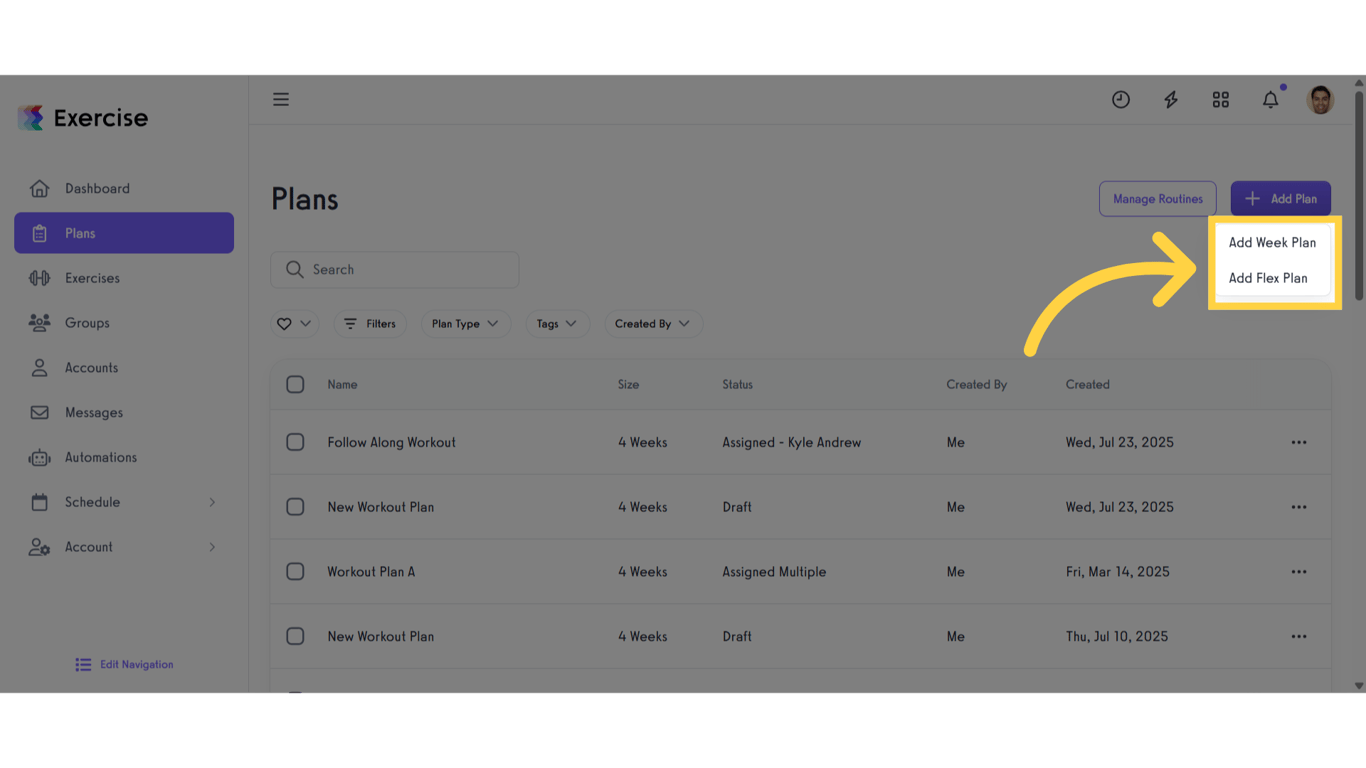Click the lightning bolt quick actions icon
This screenshot has width=1366, height=768.
(x=1171, y=99)
